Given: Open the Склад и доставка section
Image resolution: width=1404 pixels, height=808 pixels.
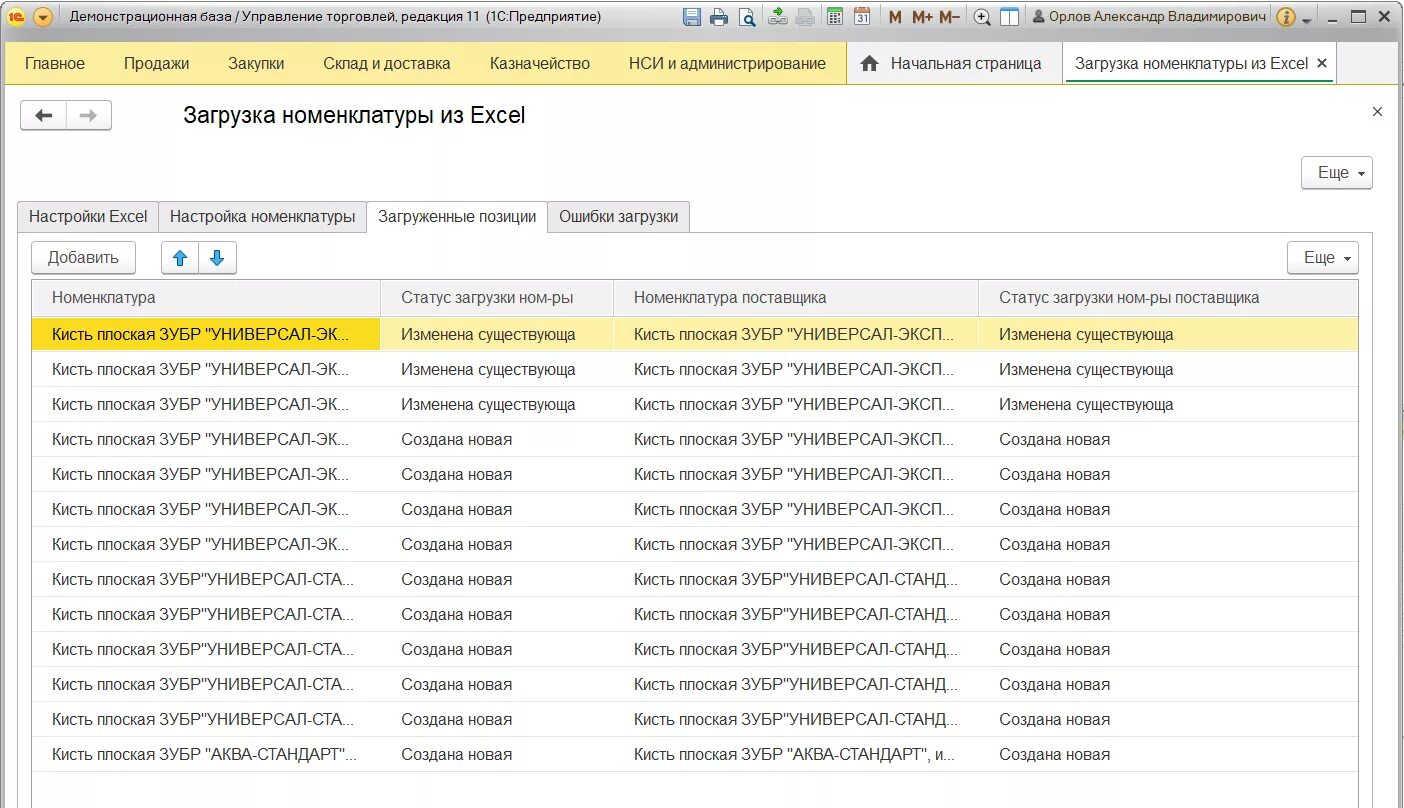Looking at the screenshot, I should [x=387, y=63].
